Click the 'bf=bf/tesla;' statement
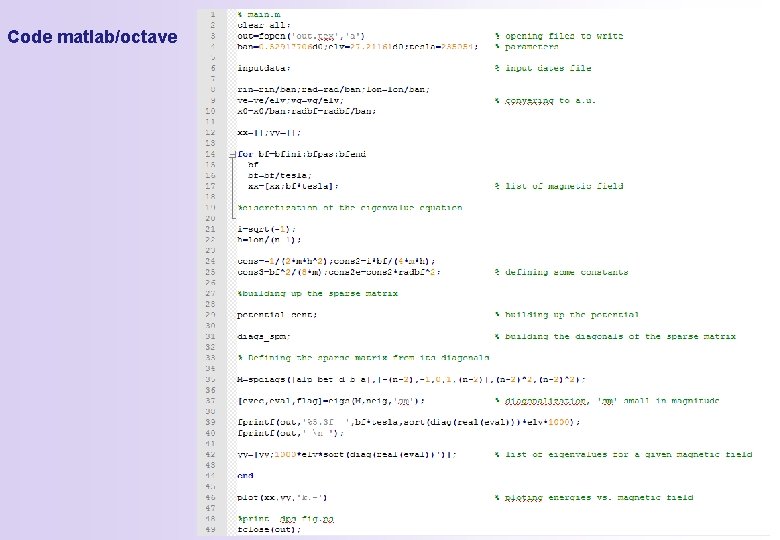 [280, 176]
